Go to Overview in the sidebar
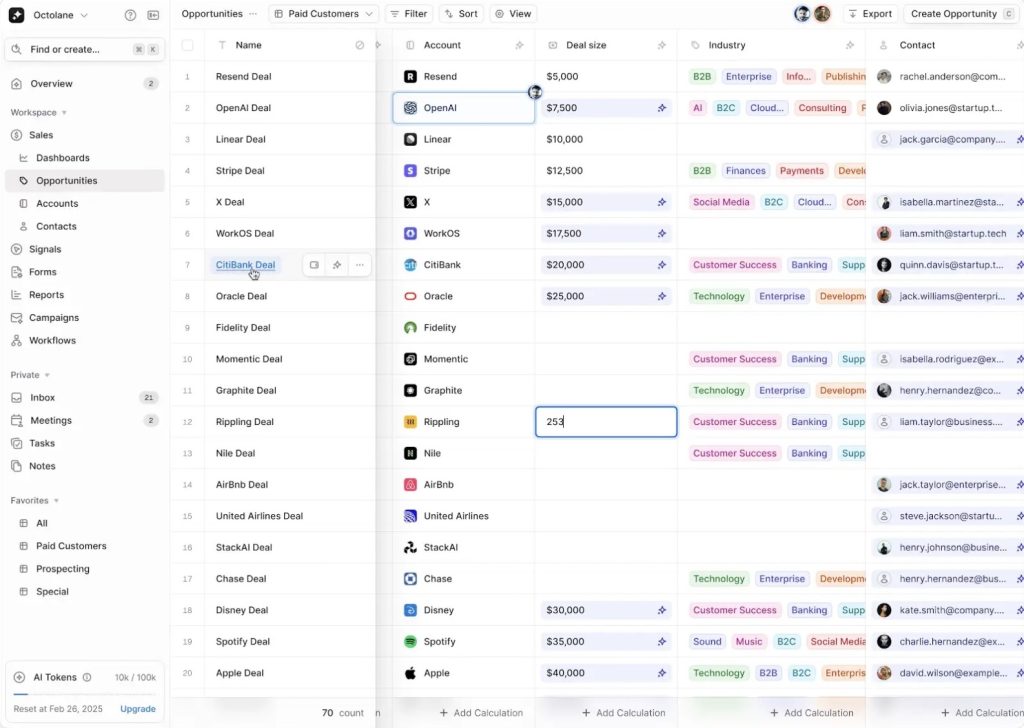The width and height of the screenshot is (1024, 728). click(x=84, y=84)
